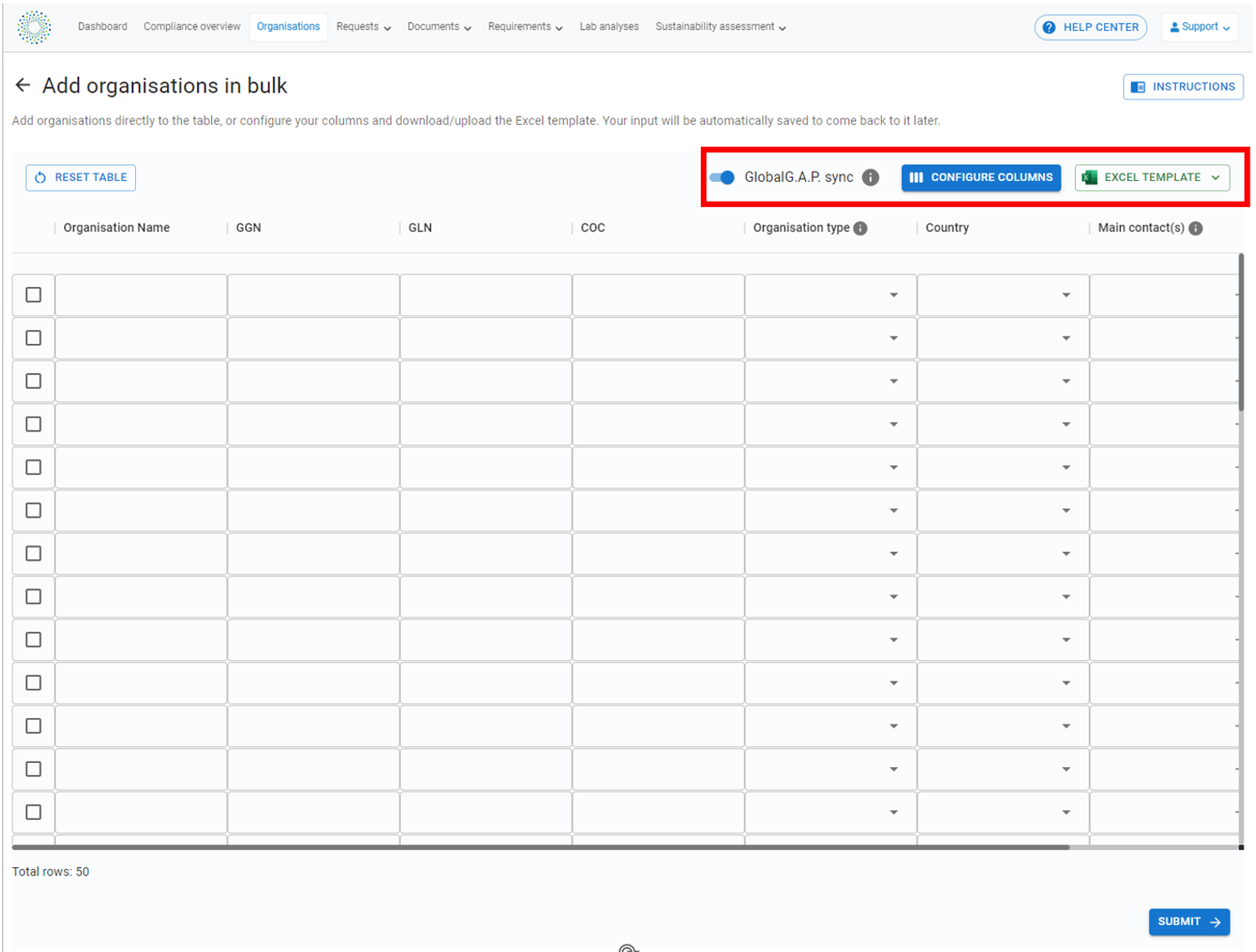Click COC cell in first row
The height and width of the screenshot is (952, 1256).
(658, 295)
